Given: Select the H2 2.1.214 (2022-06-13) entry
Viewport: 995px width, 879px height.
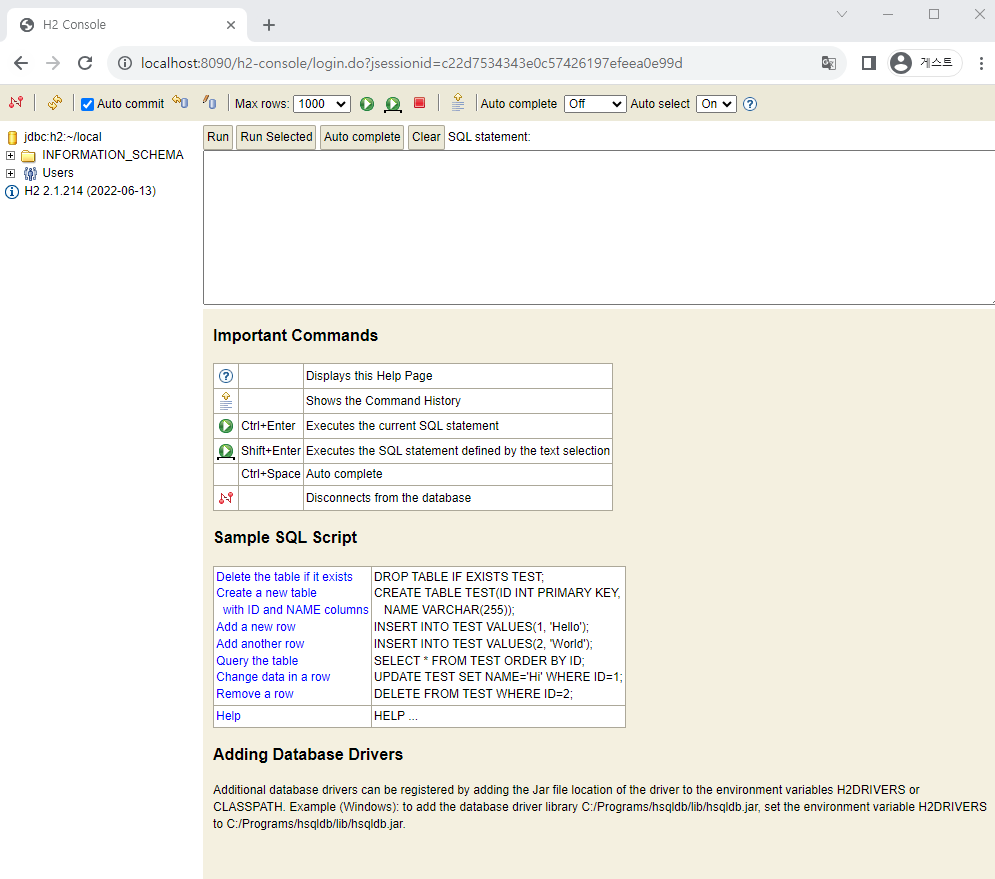Looking at the screenshot, I should (89, 191).
